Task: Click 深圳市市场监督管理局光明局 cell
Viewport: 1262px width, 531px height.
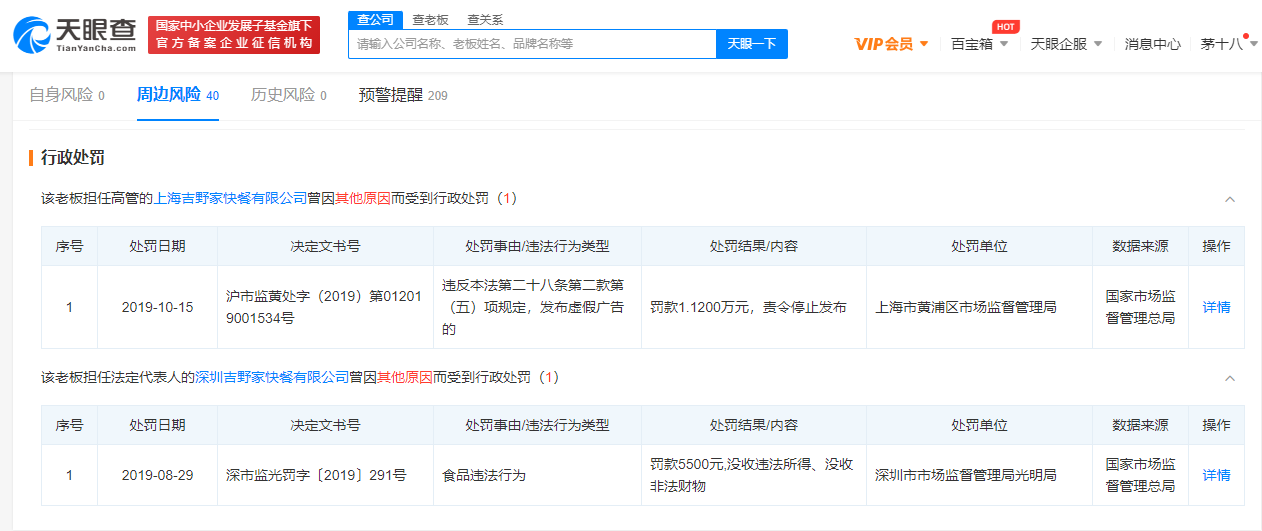Action: coord(979,475)
